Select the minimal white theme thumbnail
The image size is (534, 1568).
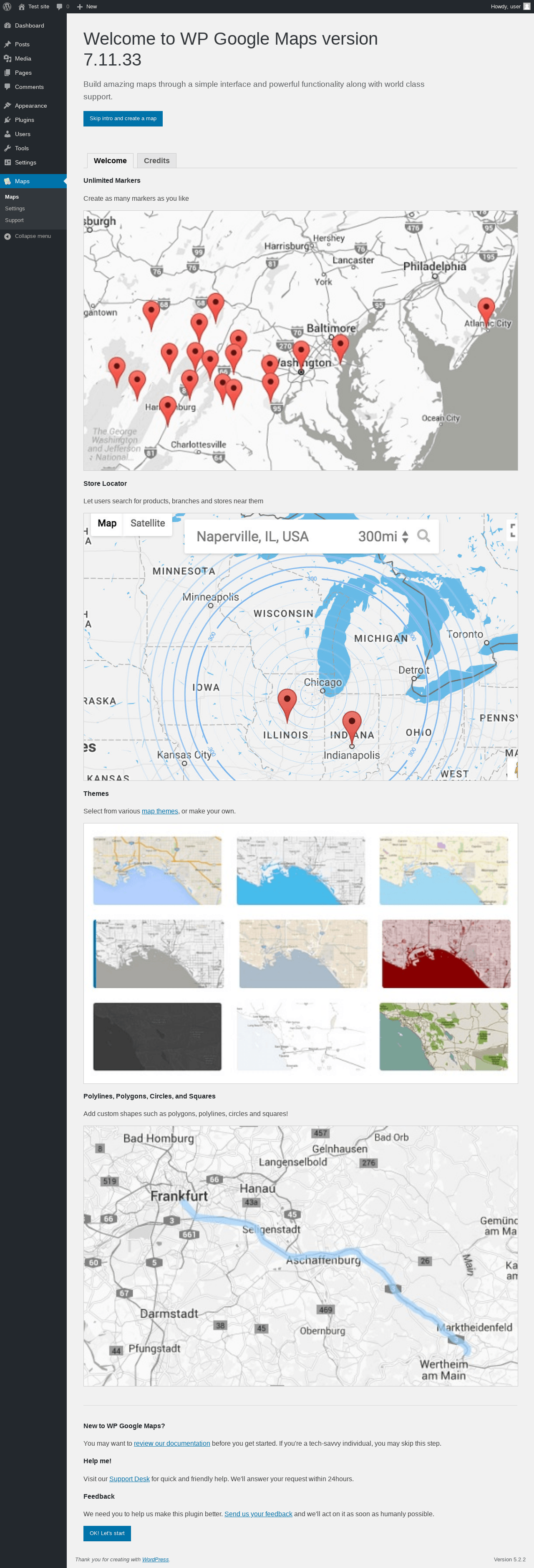click(301, 1037)
